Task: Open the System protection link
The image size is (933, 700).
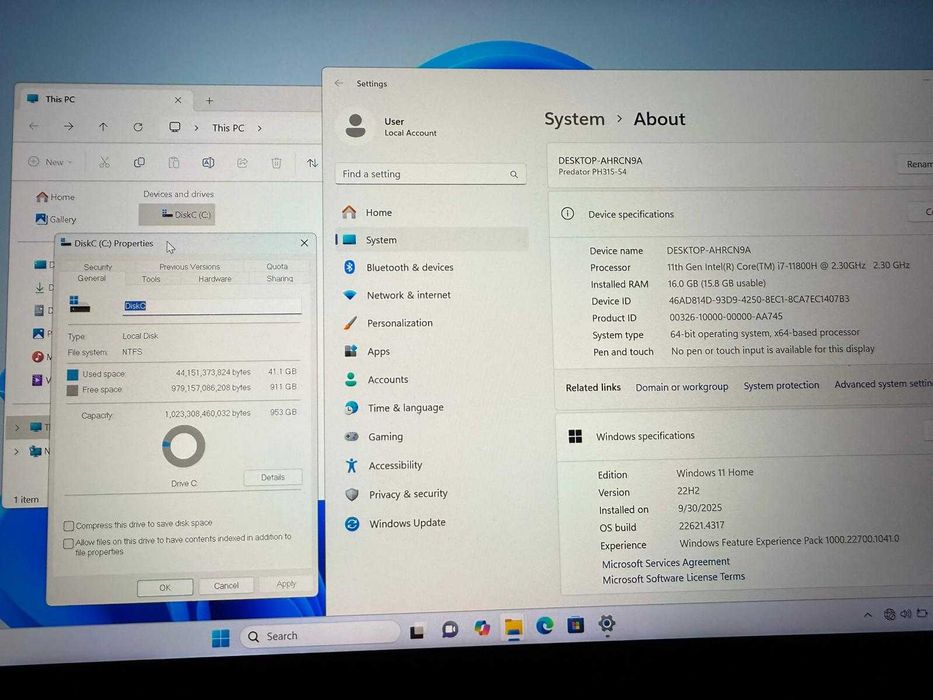Action: [781, 386]
